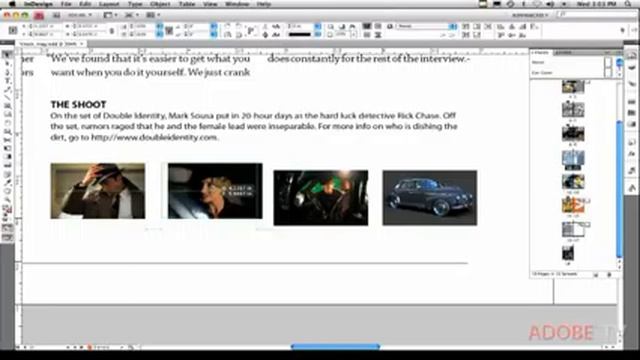Viewport: 640px width, 360px height.
Task: Click the help search field in application bar
Action: pyautogui.click(x=597, y=15)
